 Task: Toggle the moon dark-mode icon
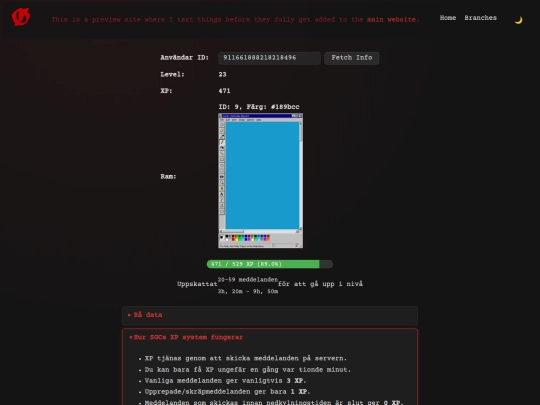[518, 20]
